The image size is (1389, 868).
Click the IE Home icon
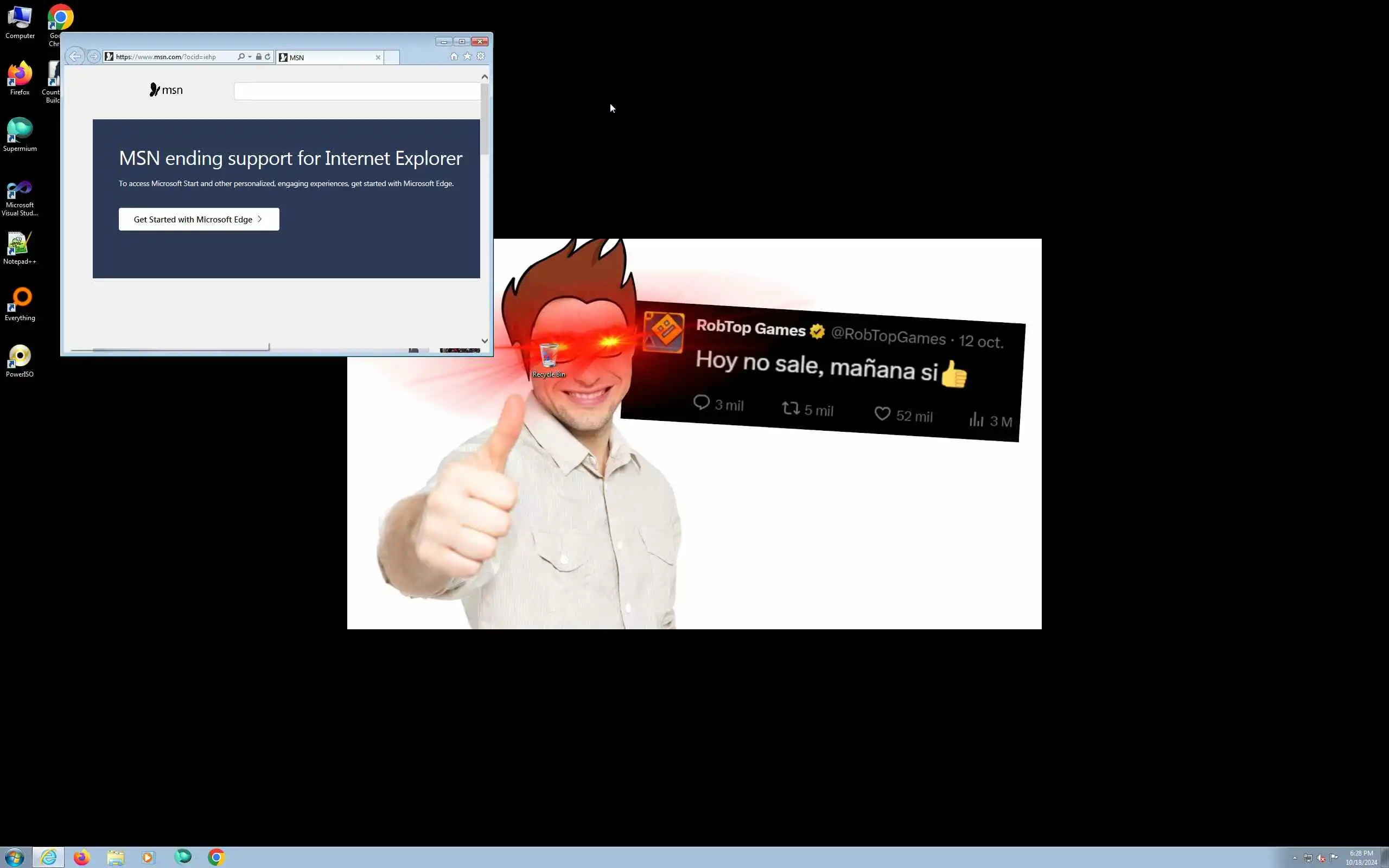(x=454, y=56)
